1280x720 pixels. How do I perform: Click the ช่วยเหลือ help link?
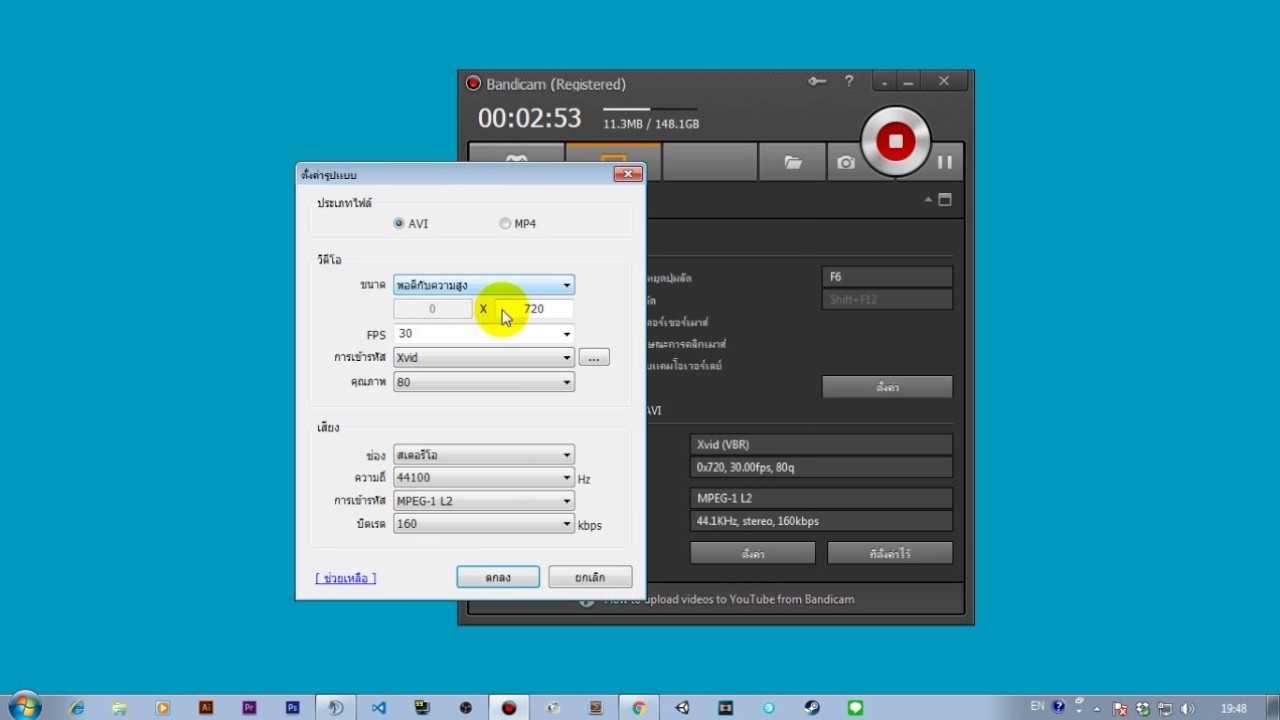[346, 578]
